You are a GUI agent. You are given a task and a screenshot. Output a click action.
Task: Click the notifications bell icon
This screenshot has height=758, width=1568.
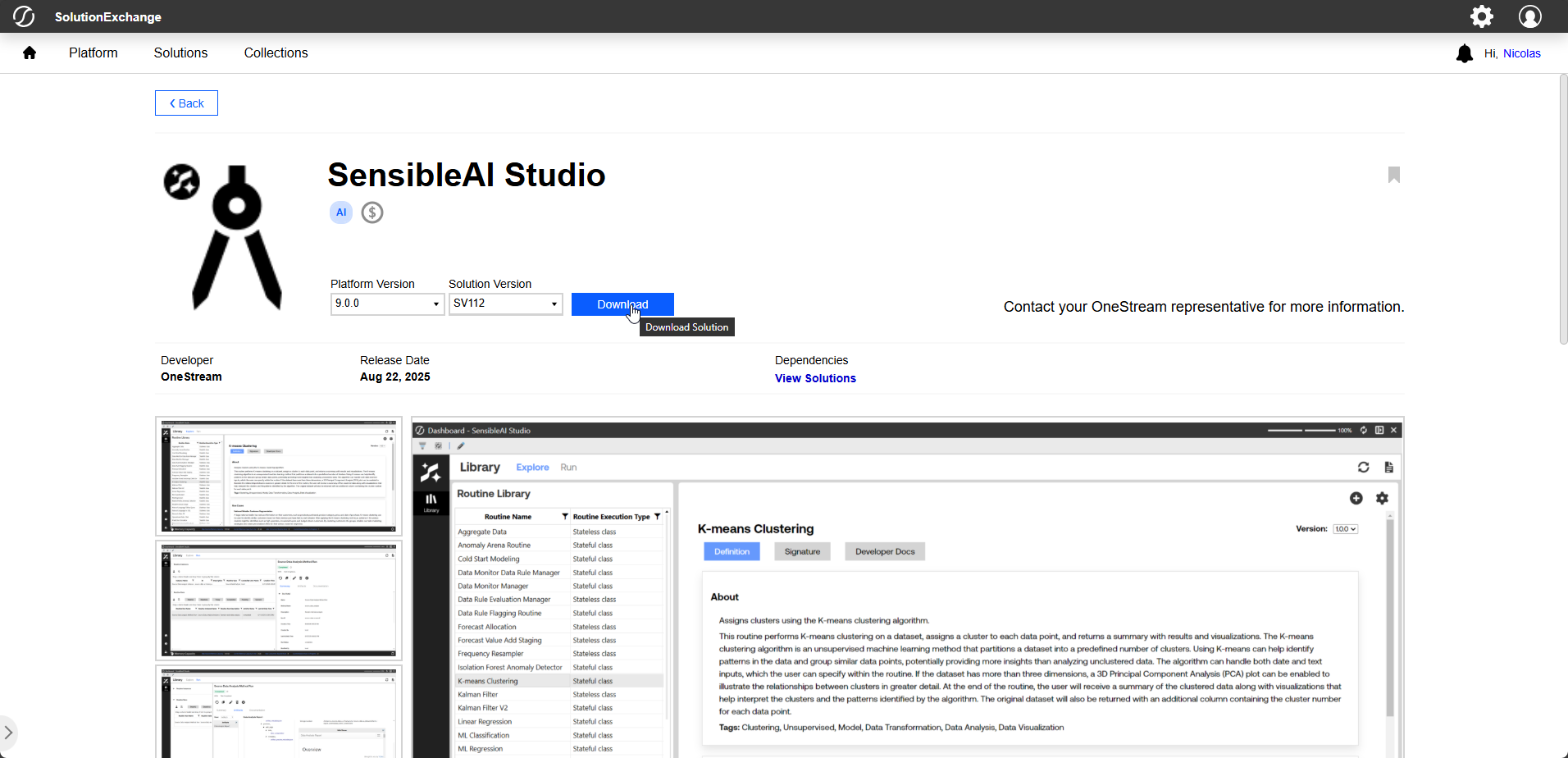click(x=1464, y=54)
